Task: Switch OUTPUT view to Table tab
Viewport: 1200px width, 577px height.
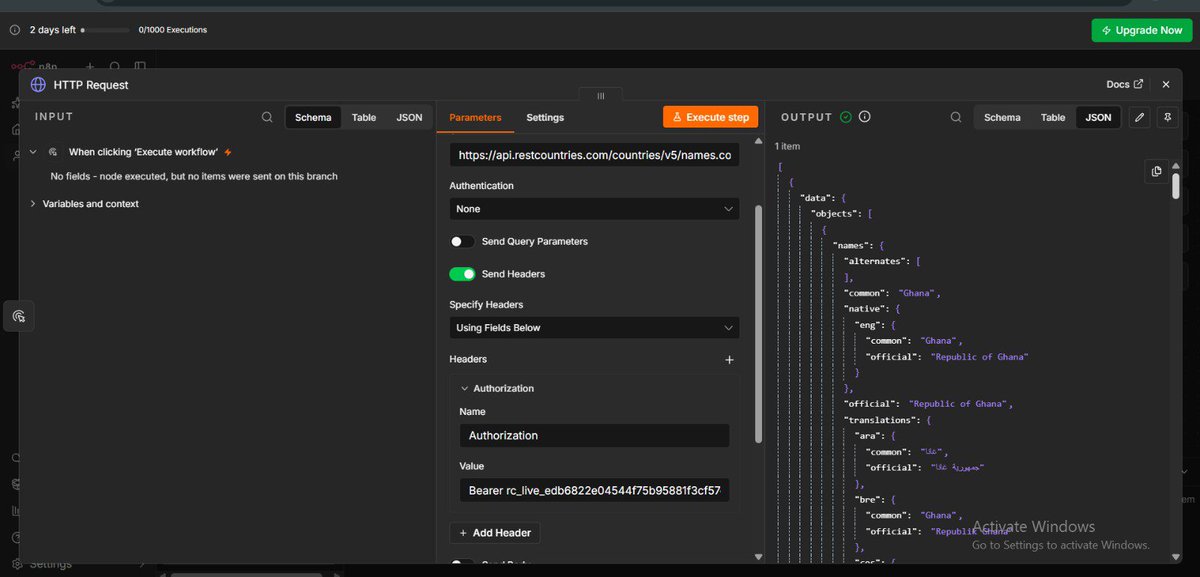Action: coord(1053,117)
